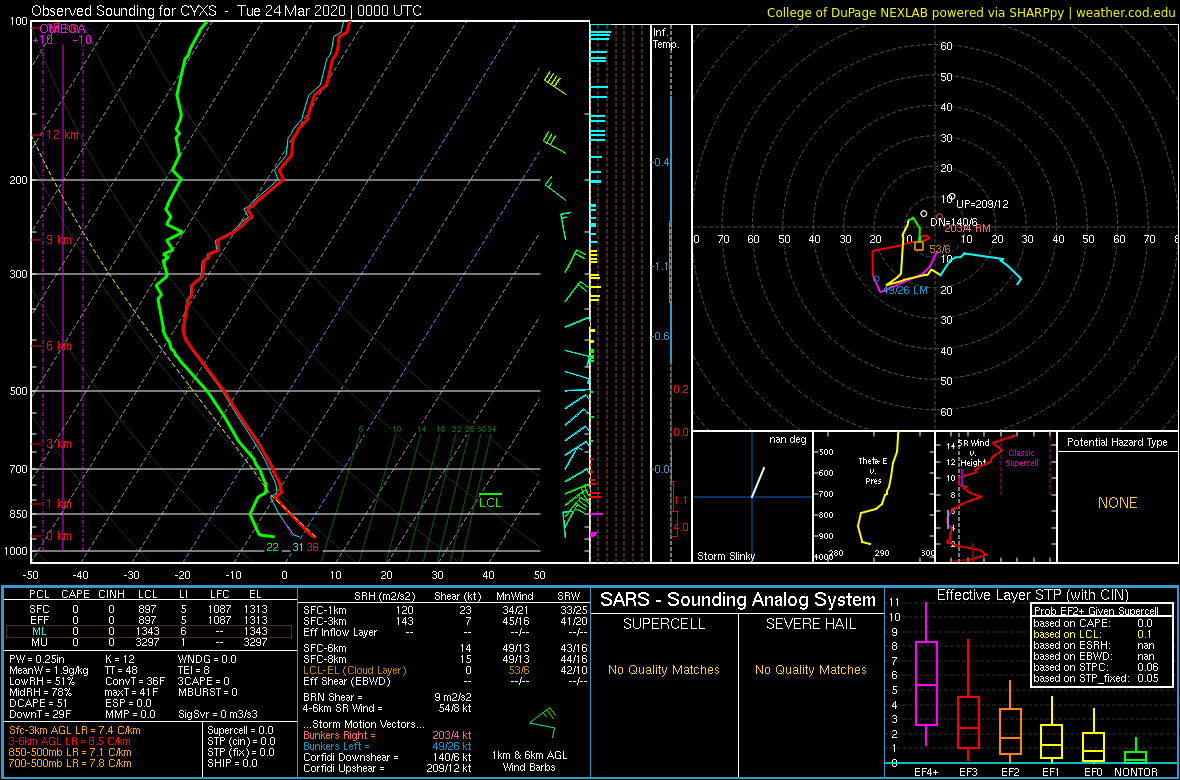Click the cyan 'Bunkers Left = 49/26 kt' line

point(387,746)
